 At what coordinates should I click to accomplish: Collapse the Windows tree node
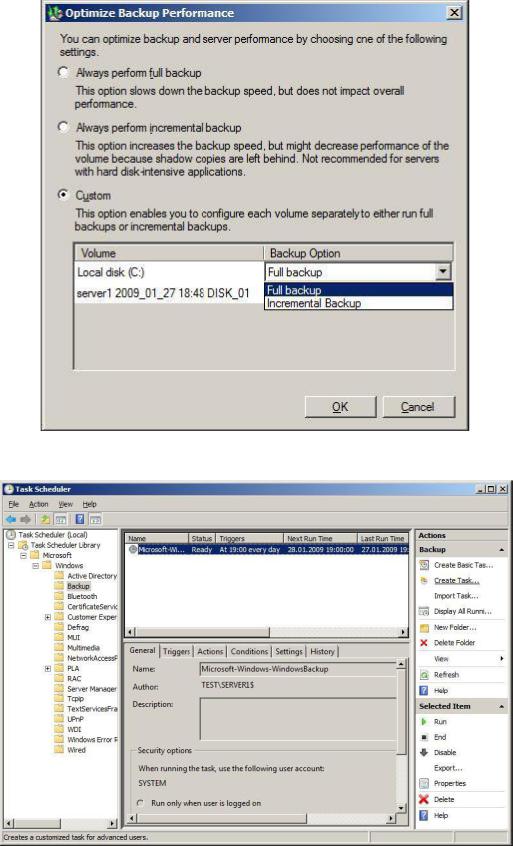click(36, 565)
